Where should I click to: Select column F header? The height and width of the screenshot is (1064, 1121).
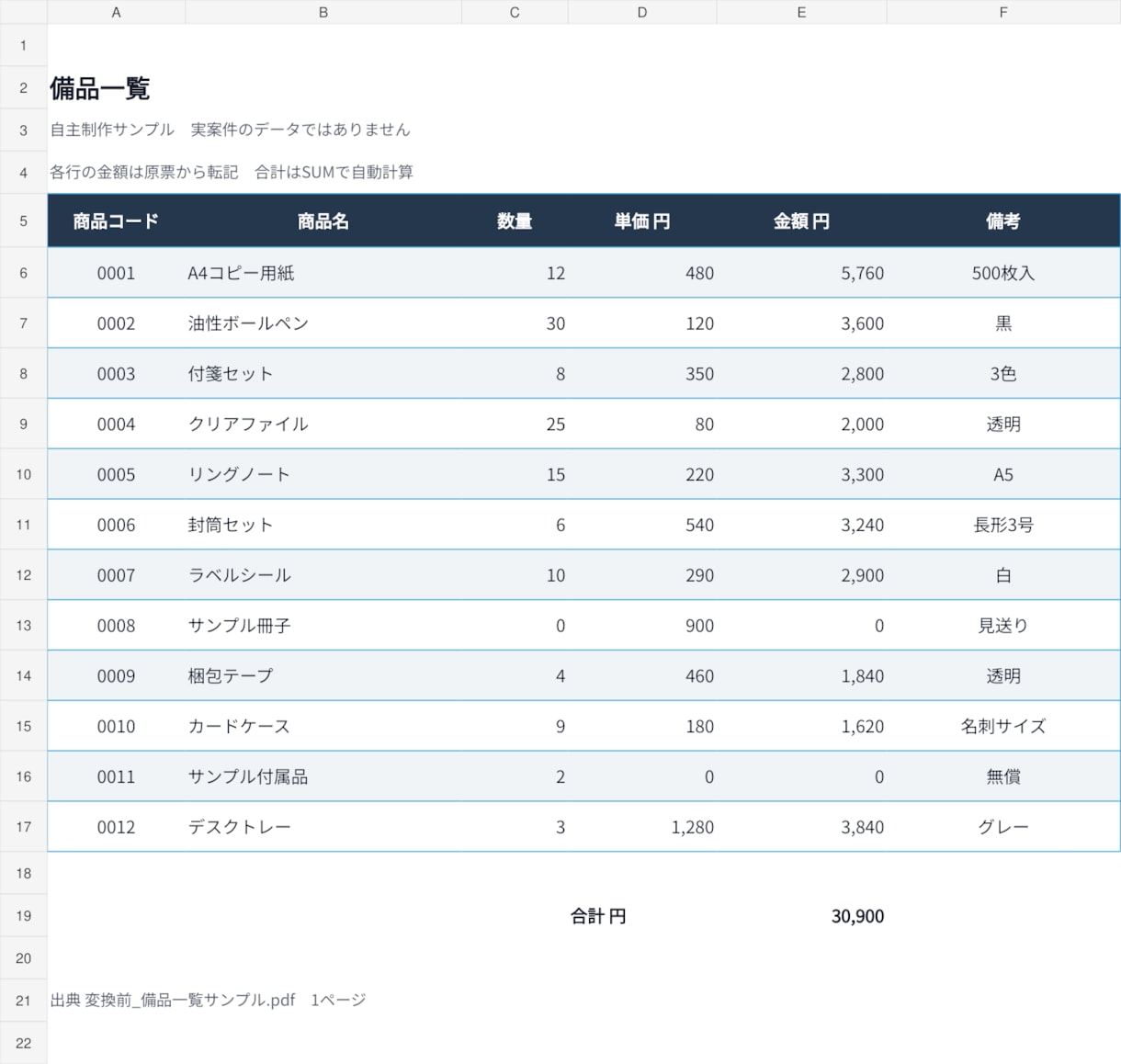1003,12
